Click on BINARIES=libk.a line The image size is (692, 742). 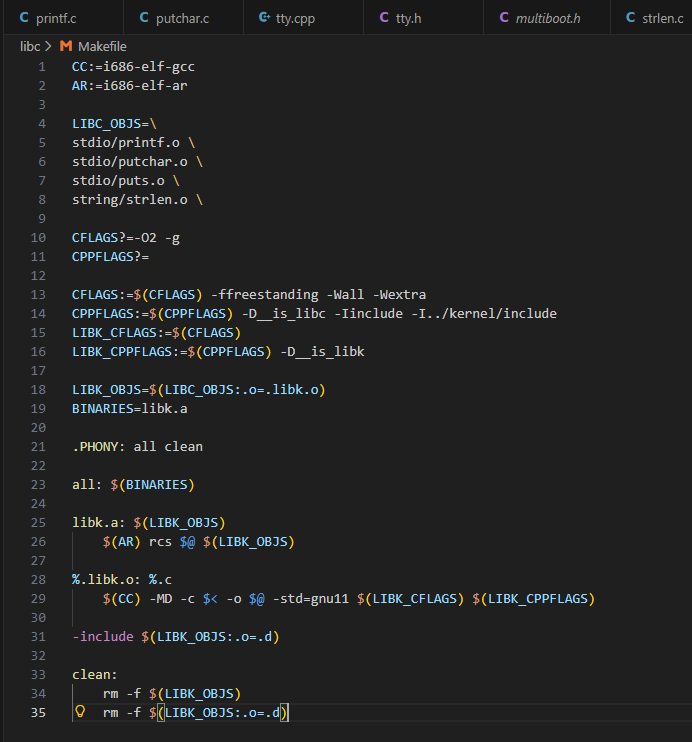[x=130, y=408]
